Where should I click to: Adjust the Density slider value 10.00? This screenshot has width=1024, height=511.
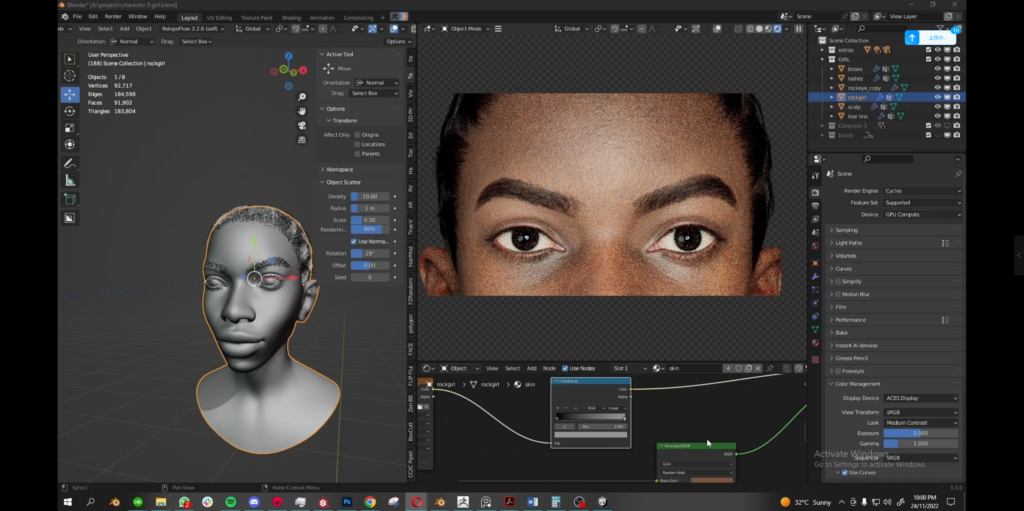[x=370, y=196]
